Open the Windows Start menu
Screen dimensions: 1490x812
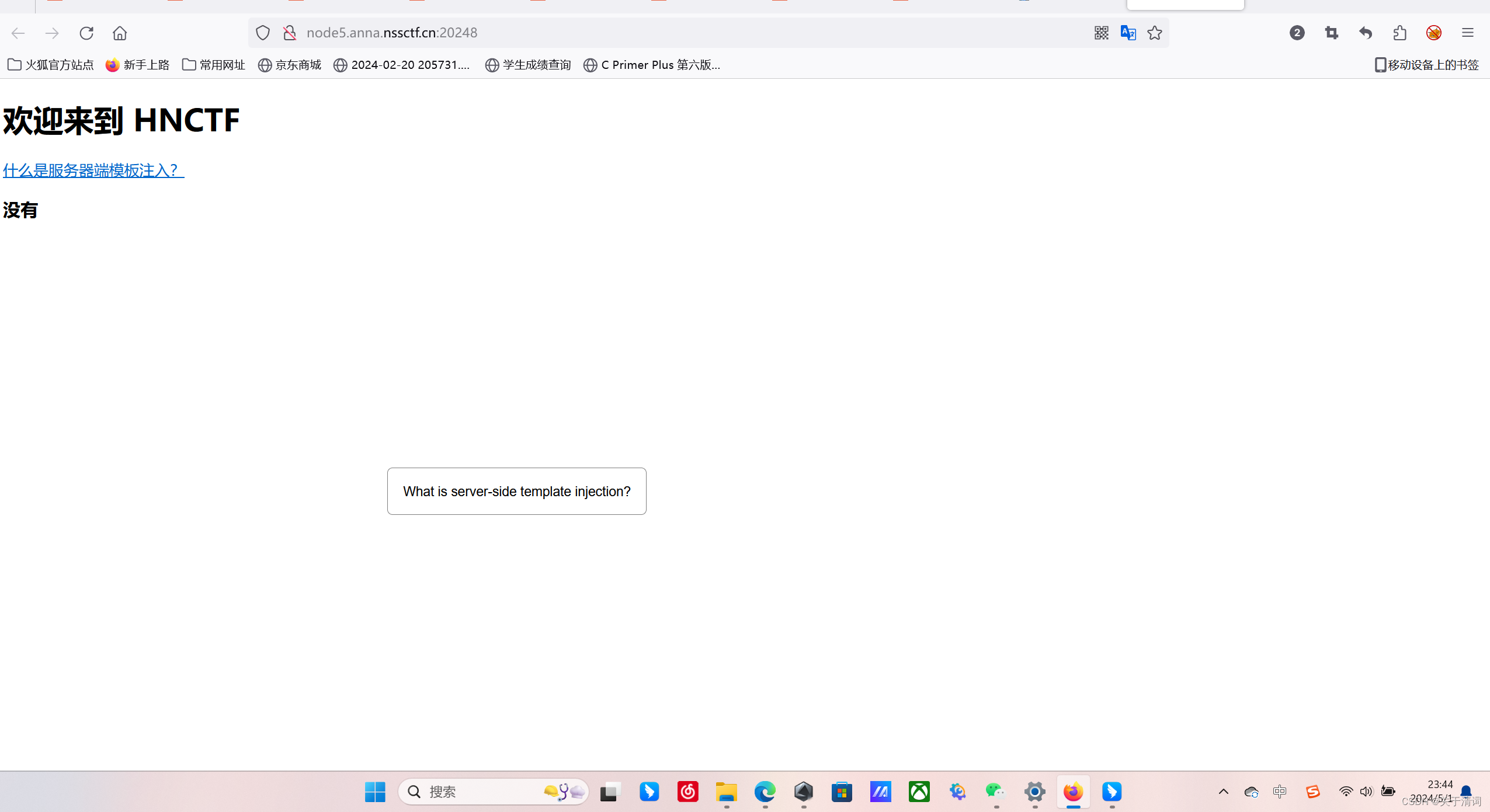pos(375,792)
